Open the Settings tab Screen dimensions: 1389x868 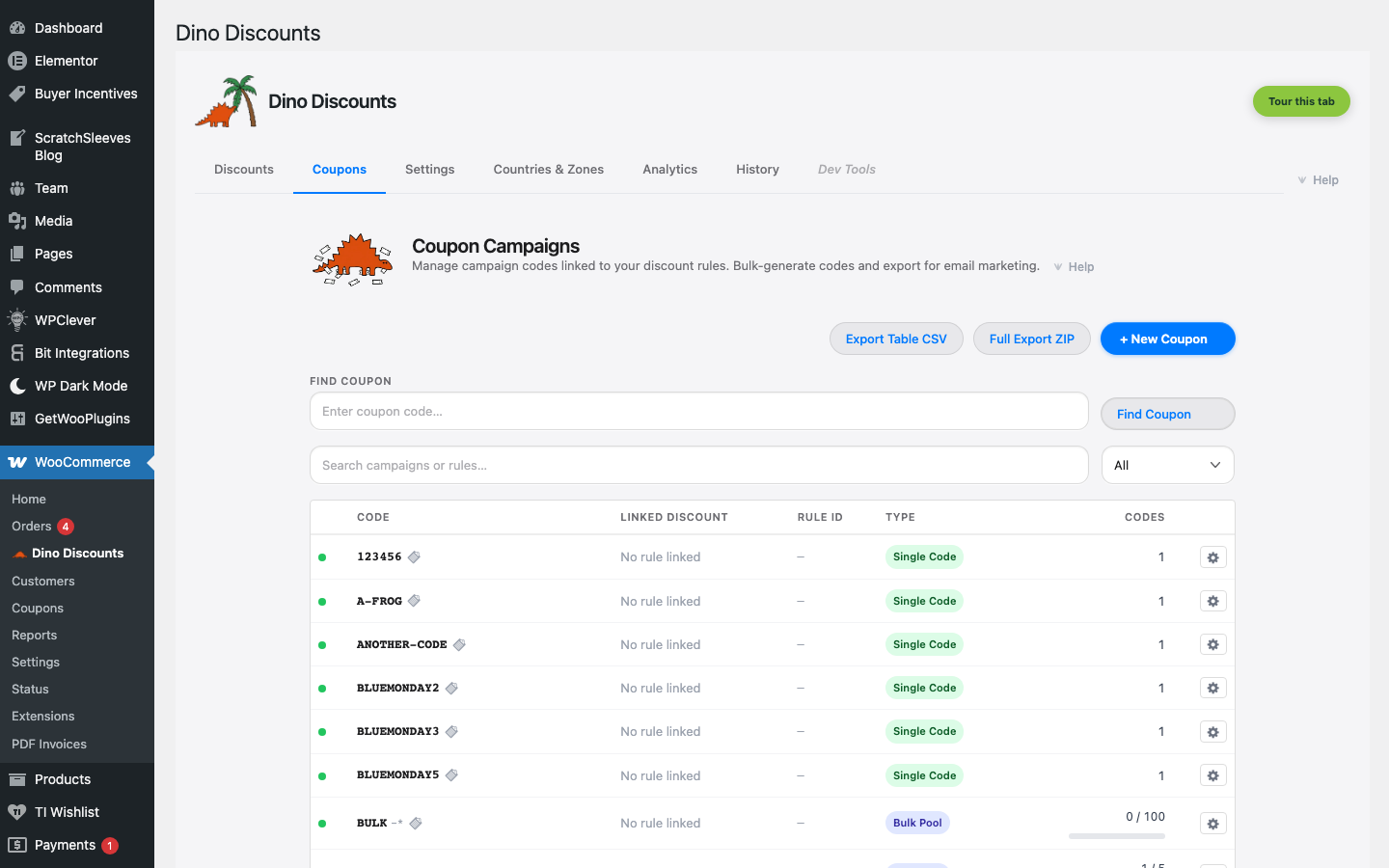(430, 170)
